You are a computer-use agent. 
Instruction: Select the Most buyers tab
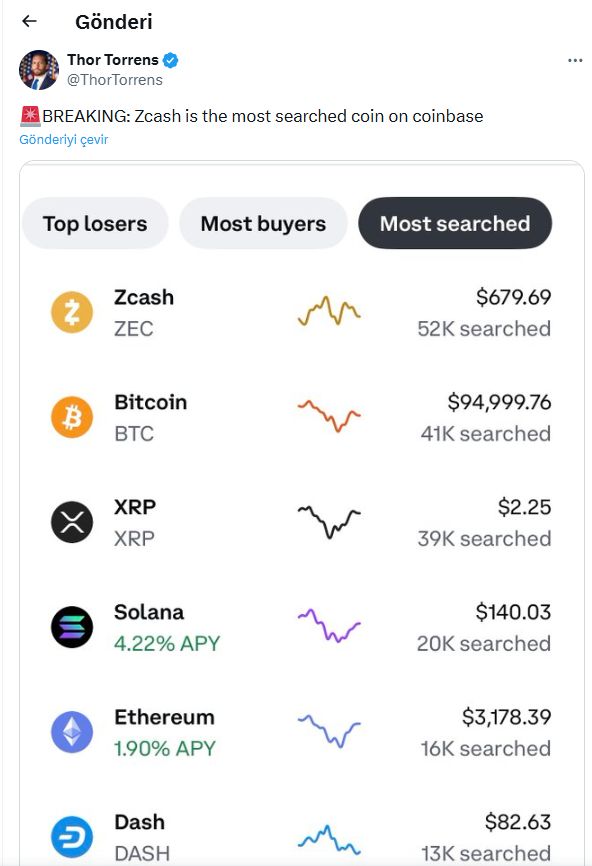tap(262, 223)
